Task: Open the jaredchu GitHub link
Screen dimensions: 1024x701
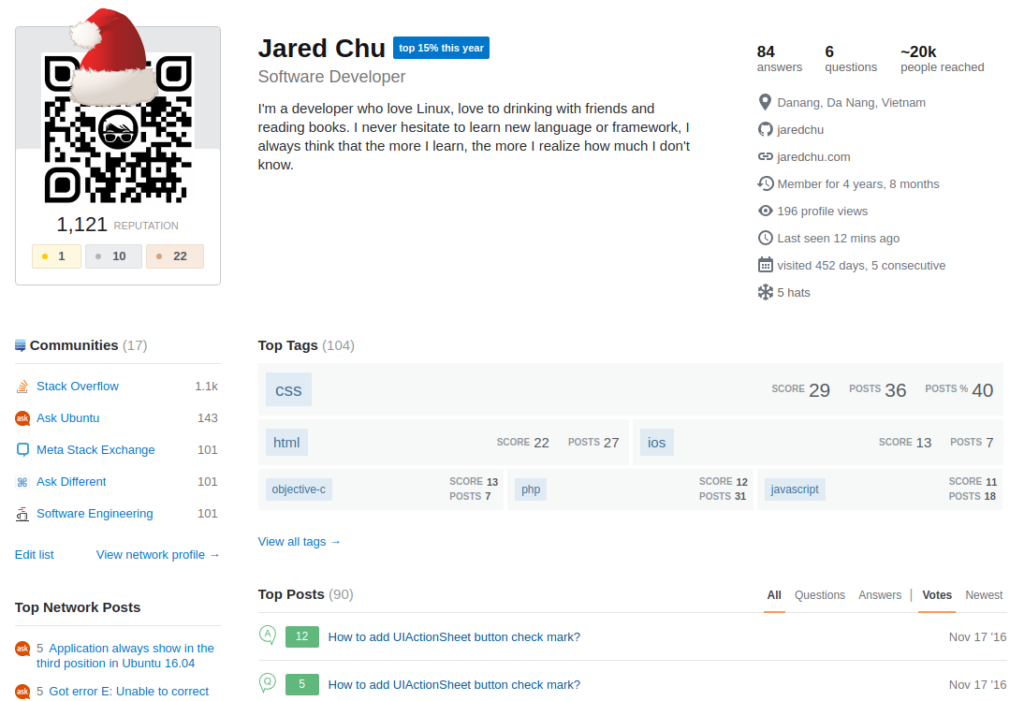Action: [801, 129]
